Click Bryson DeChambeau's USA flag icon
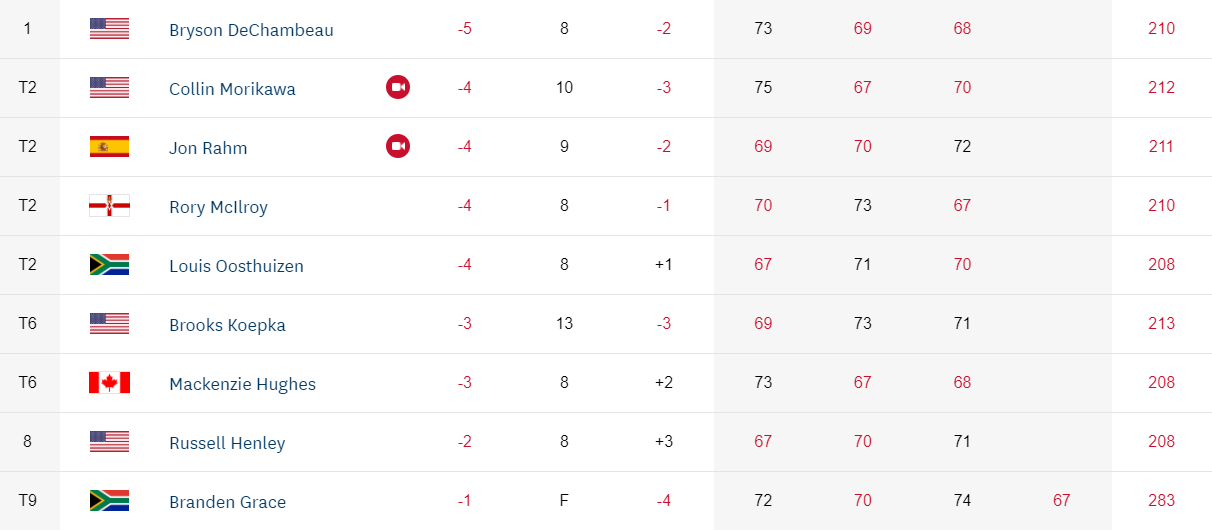 [x=109, y=29]
